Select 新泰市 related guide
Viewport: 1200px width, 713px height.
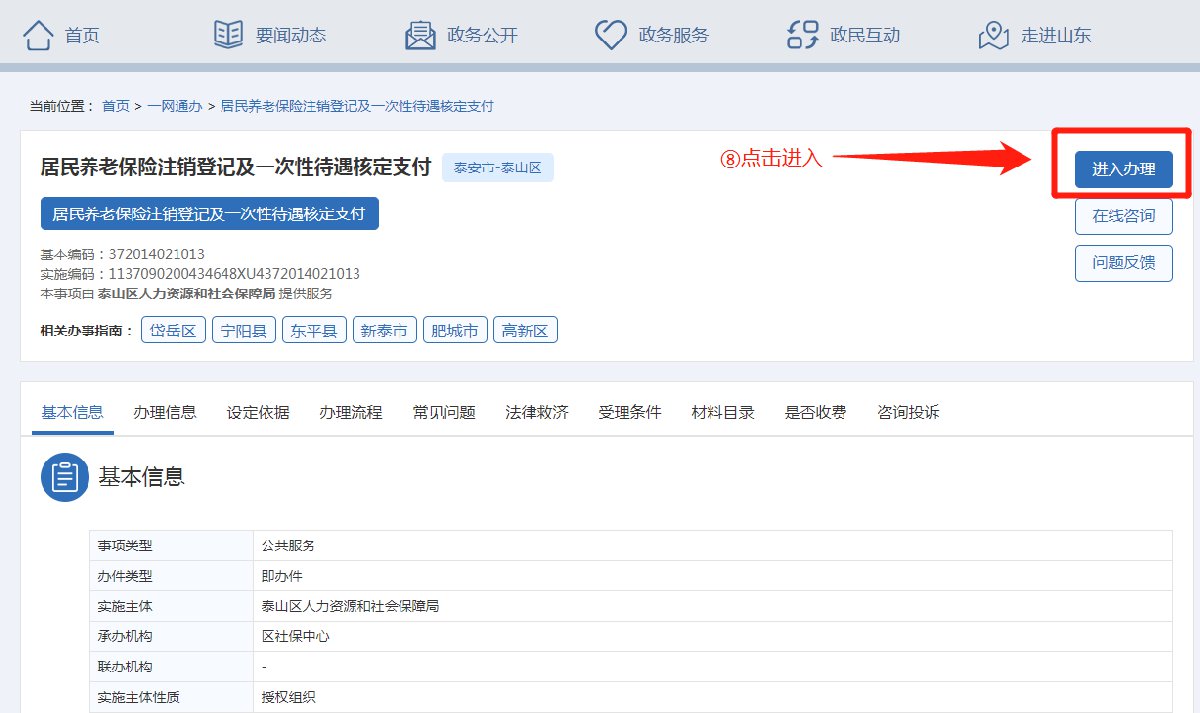click(x=384, y=331)
